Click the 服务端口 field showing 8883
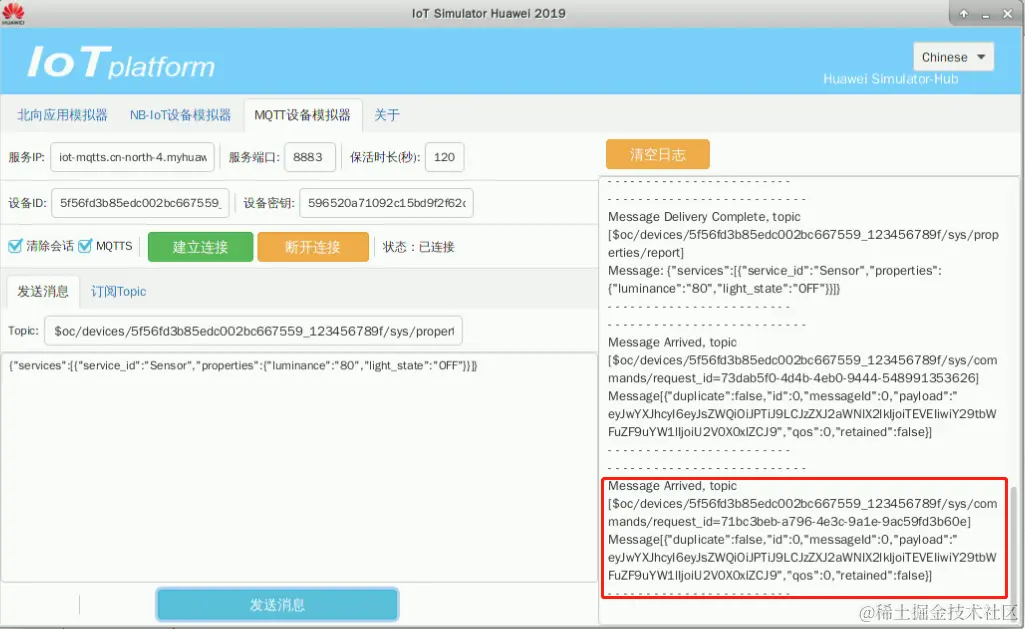The width and height of the screenshot is (1025, 629). pyautogui.click(x=310, y=157)
